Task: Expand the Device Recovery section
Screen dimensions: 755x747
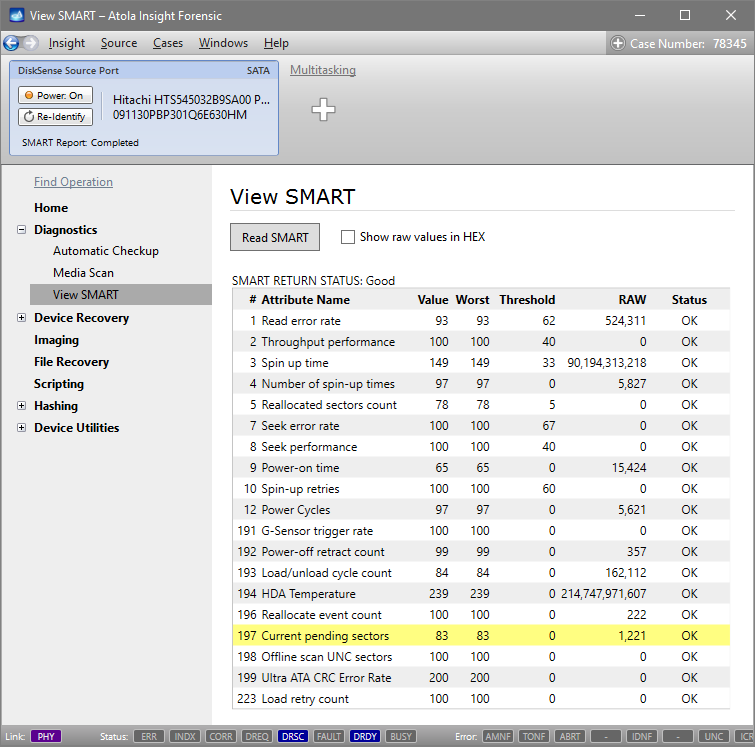Action: coord(22,318)
